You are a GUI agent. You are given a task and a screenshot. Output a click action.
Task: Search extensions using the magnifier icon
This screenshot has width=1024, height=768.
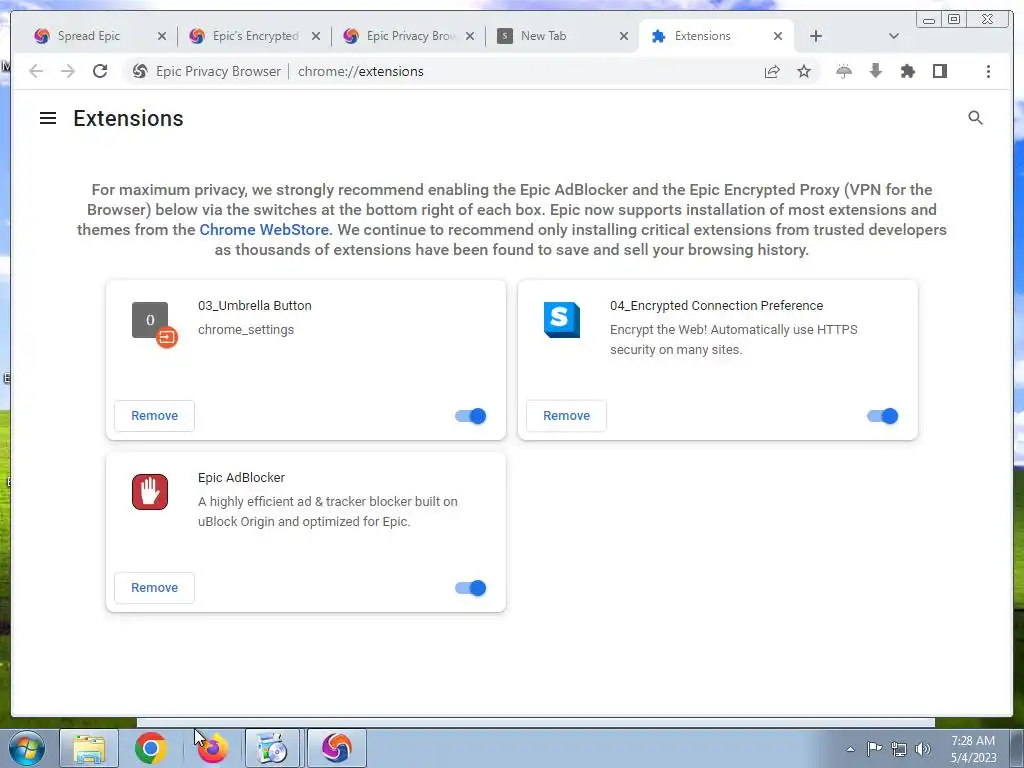(x=975, y=118)
